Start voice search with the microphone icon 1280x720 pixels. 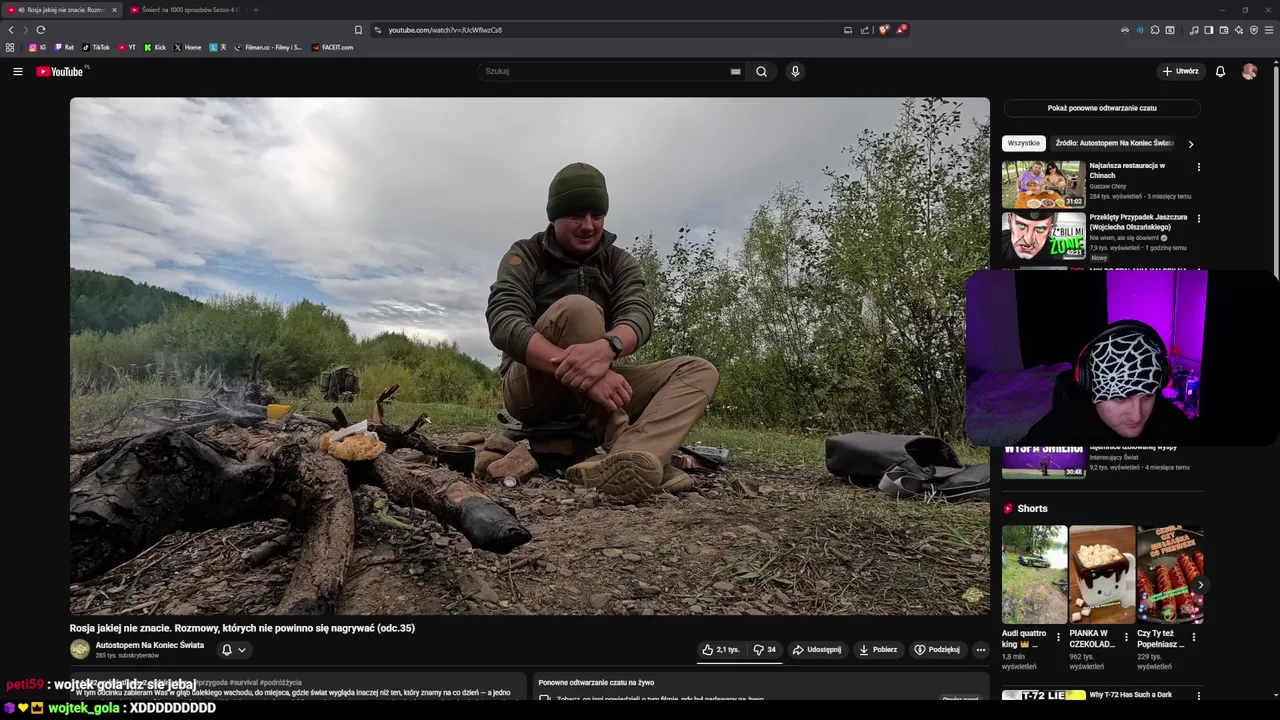[x=795, y=71]
